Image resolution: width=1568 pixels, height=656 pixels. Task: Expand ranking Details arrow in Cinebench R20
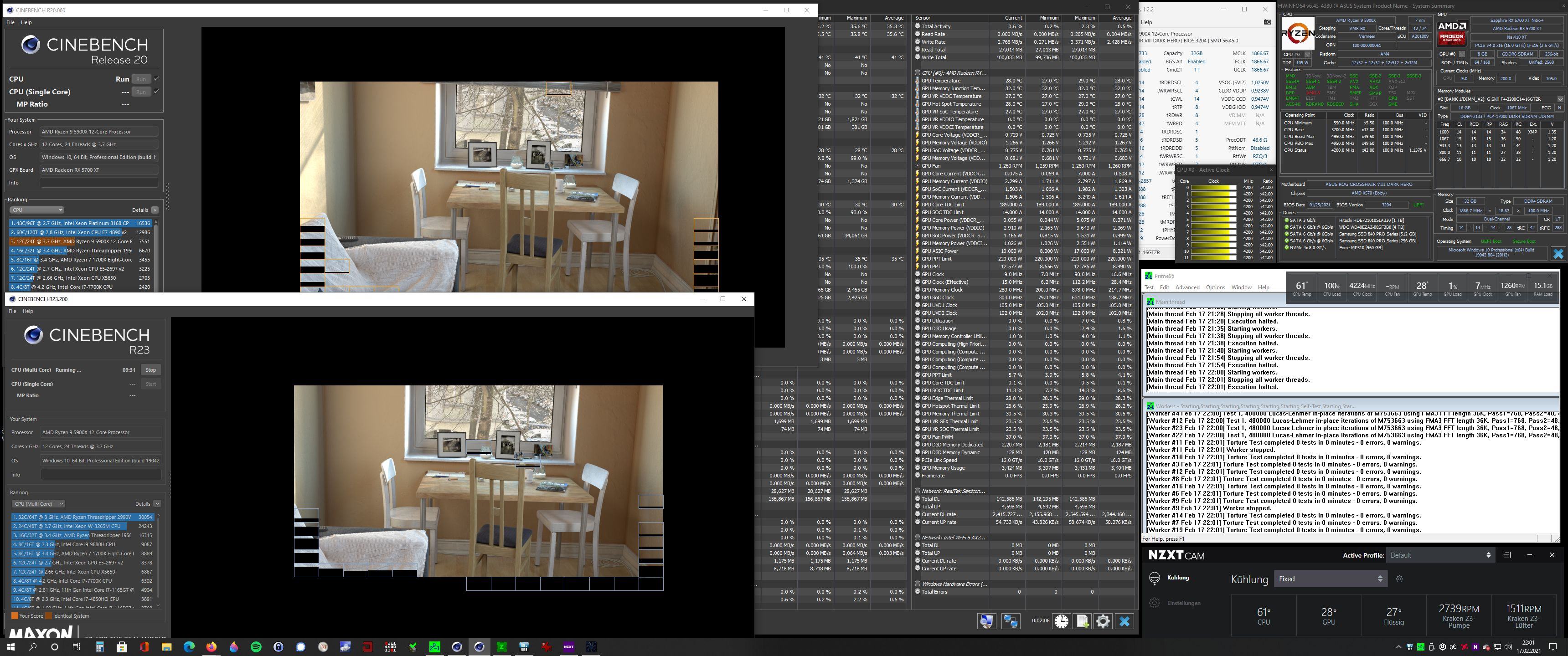tap(155, 210)
